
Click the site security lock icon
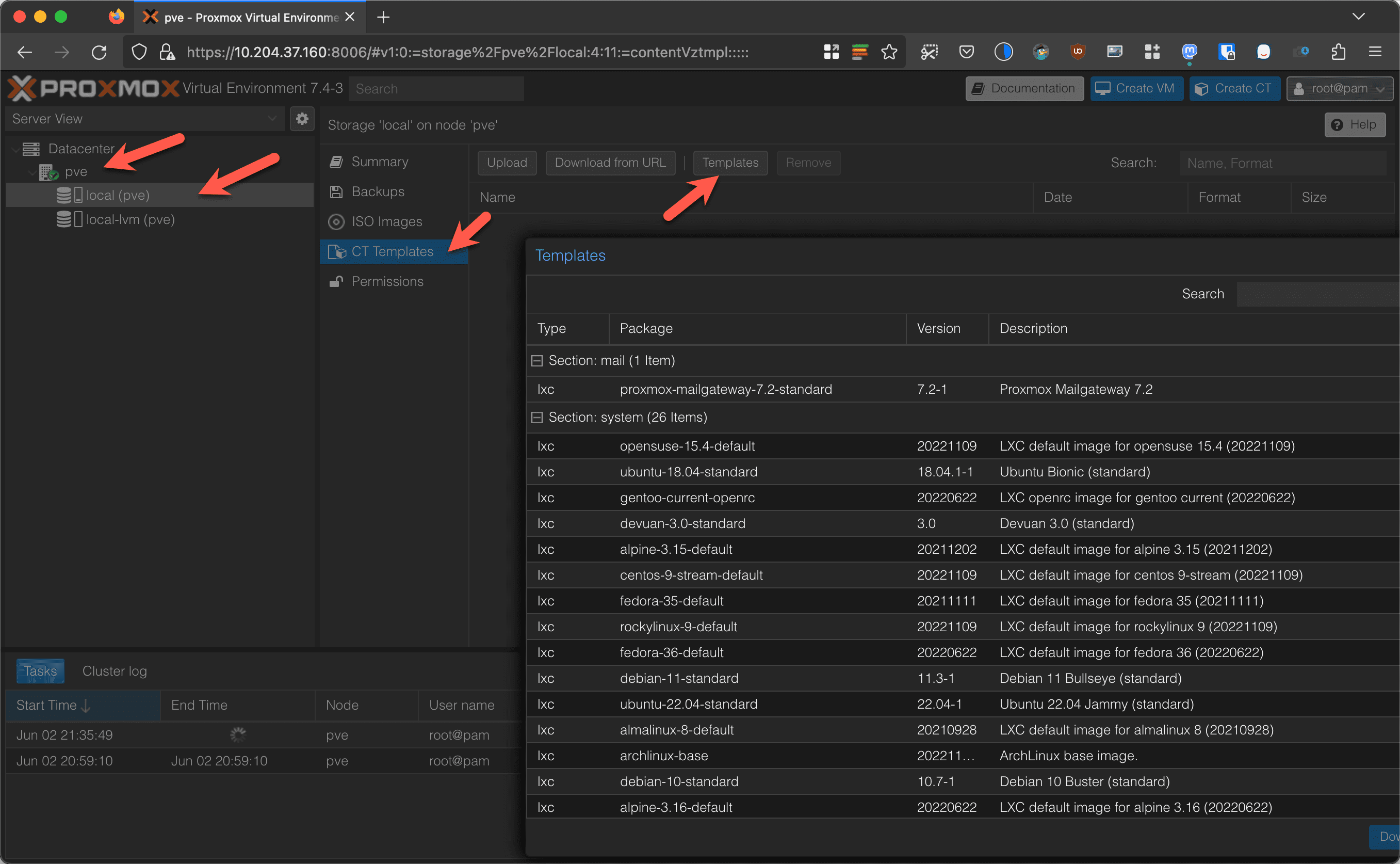(167, 53)
